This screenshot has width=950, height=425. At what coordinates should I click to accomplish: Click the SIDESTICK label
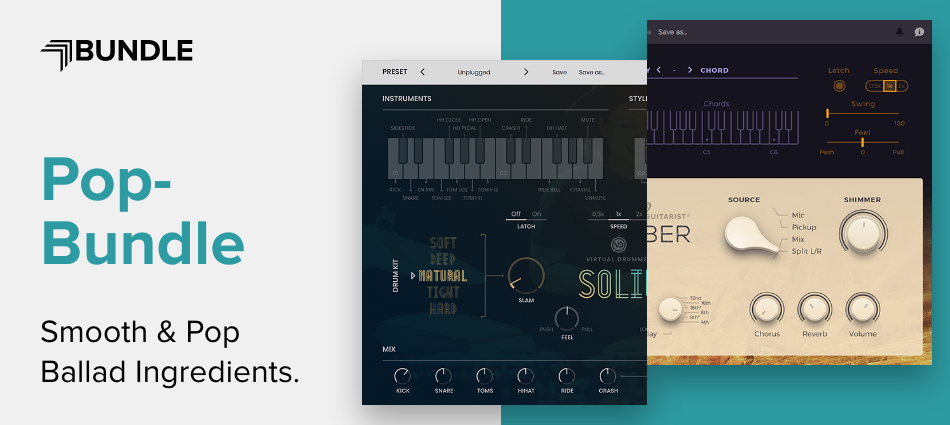(x=402, y=129)
